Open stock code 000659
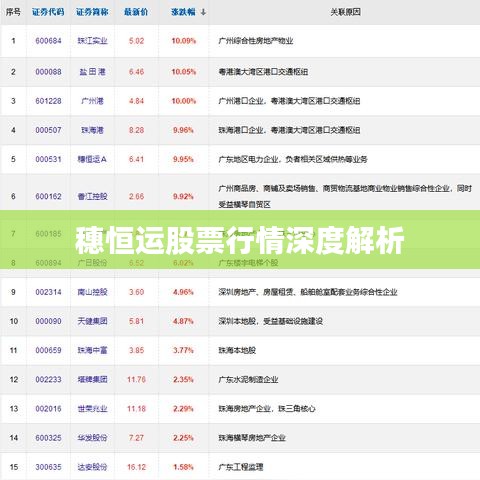 click(x=48, y=350)
